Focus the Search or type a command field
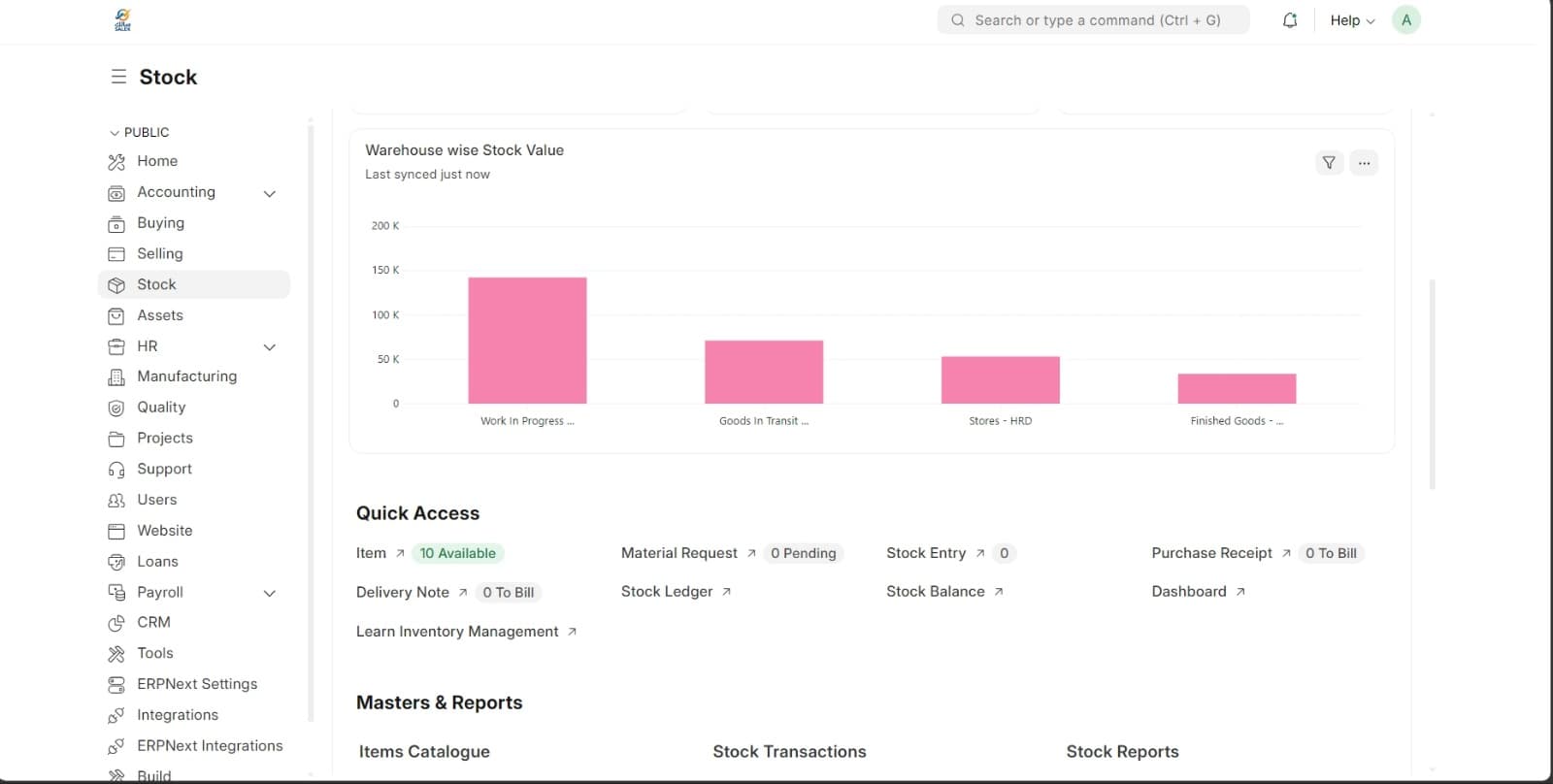Screen dimensions: 1553x784 pyautogui.click(x=1093, y=20)
